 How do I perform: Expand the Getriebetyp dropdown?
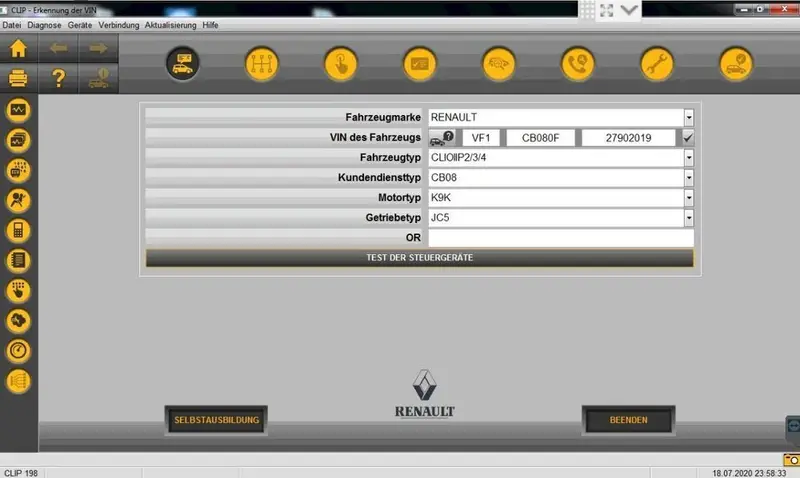689,218
